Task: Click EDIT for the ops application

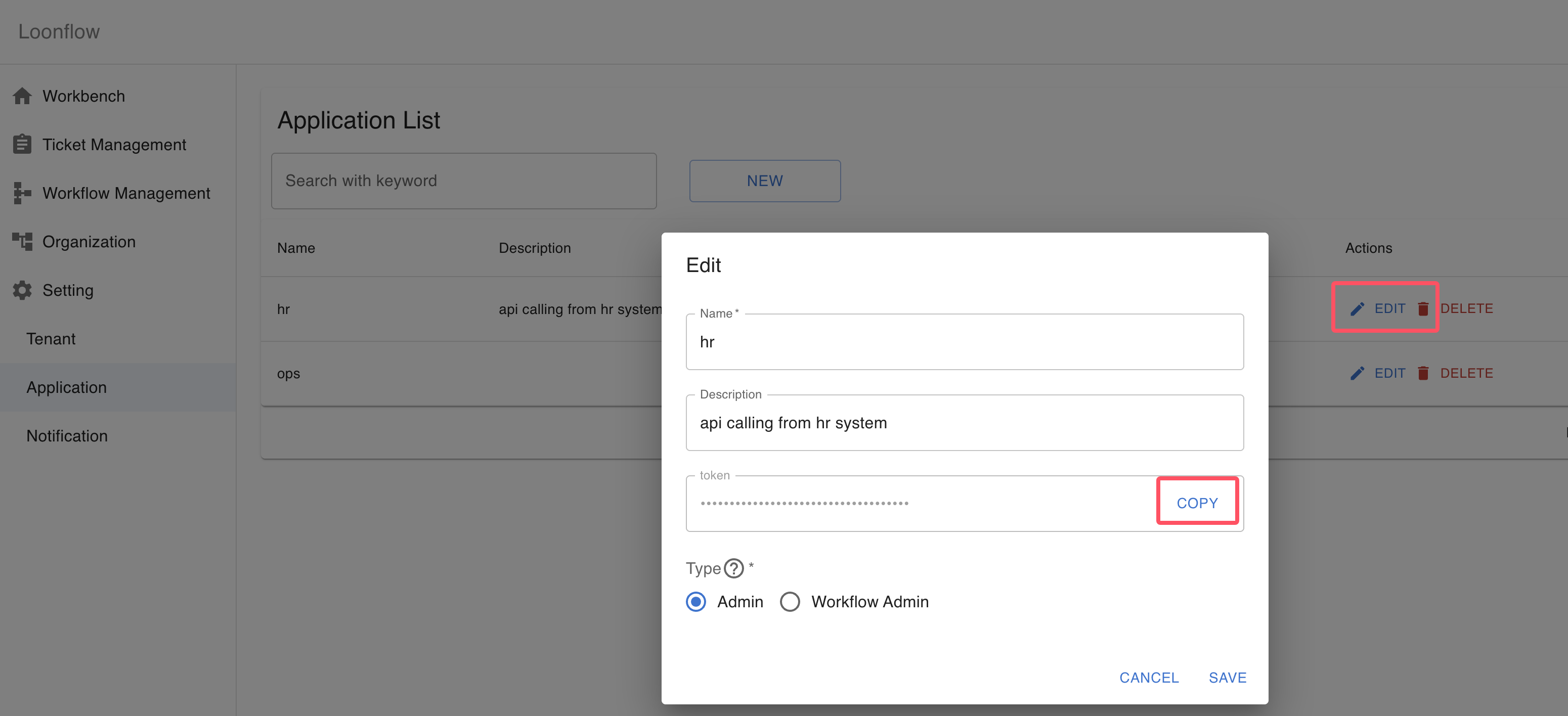Action: [x=1378, y=374]
